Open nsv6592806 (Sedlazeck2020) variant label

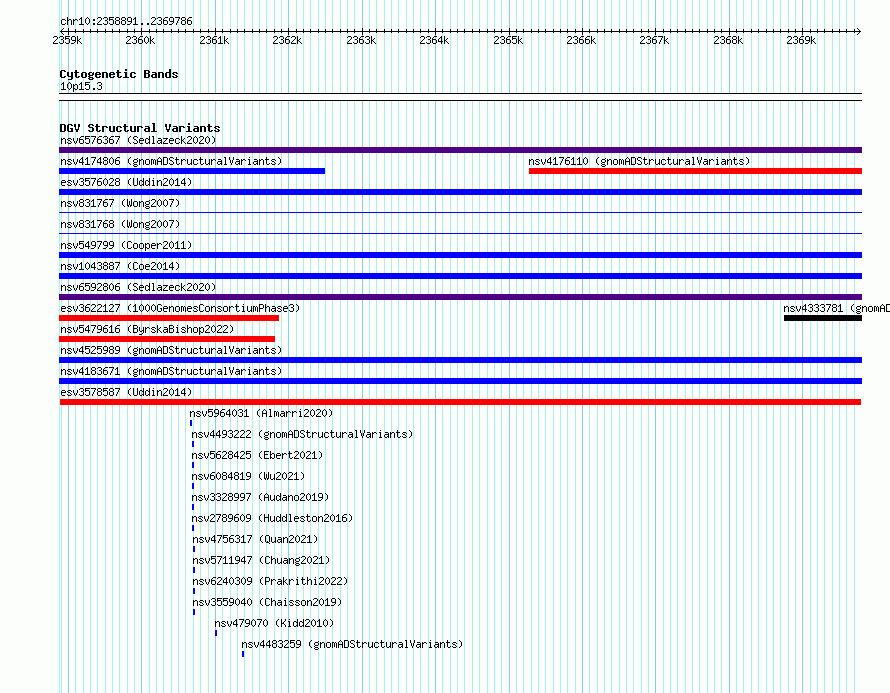(138, 287)
